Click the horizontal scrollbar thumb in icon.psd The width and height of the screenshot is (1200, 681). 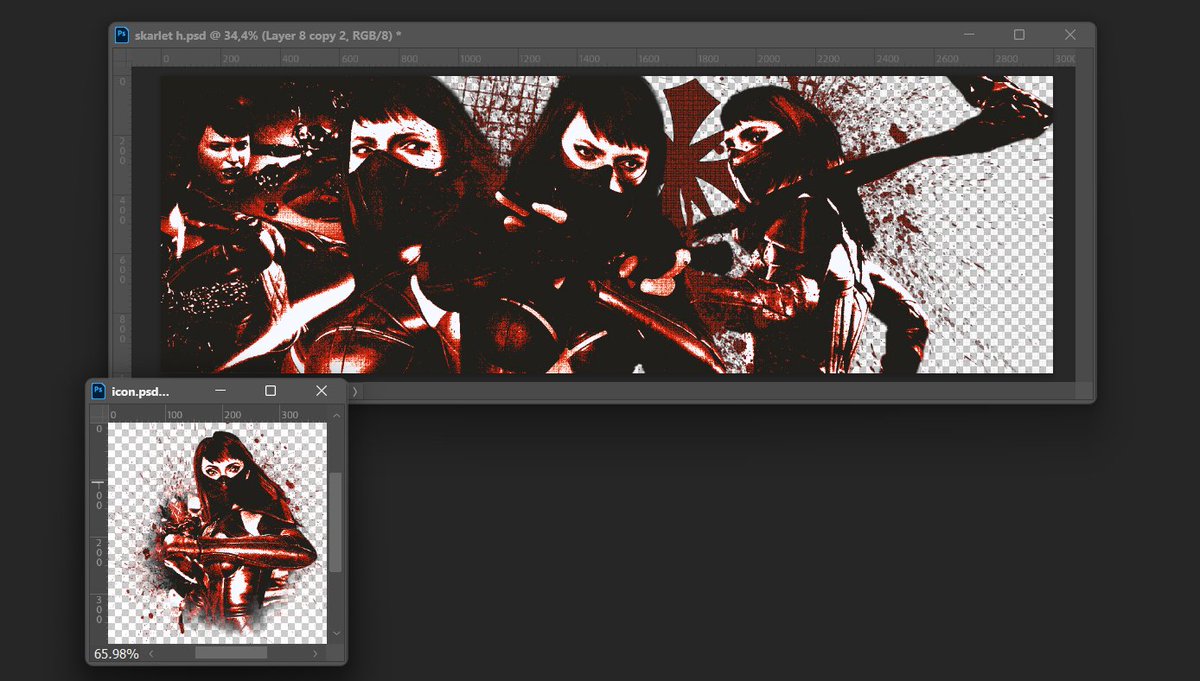231,653
